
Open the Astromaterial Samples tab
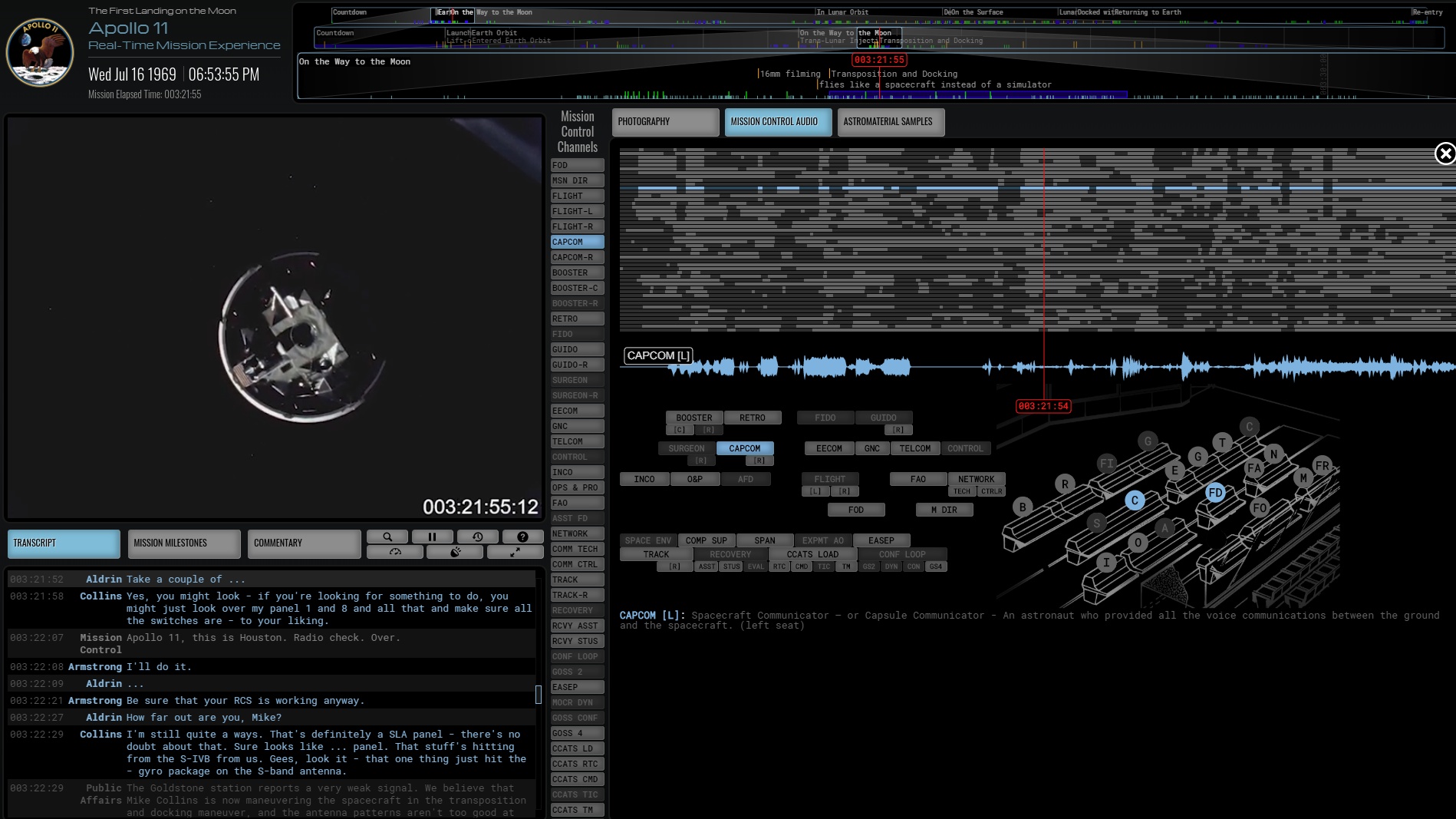pos(890,122)
